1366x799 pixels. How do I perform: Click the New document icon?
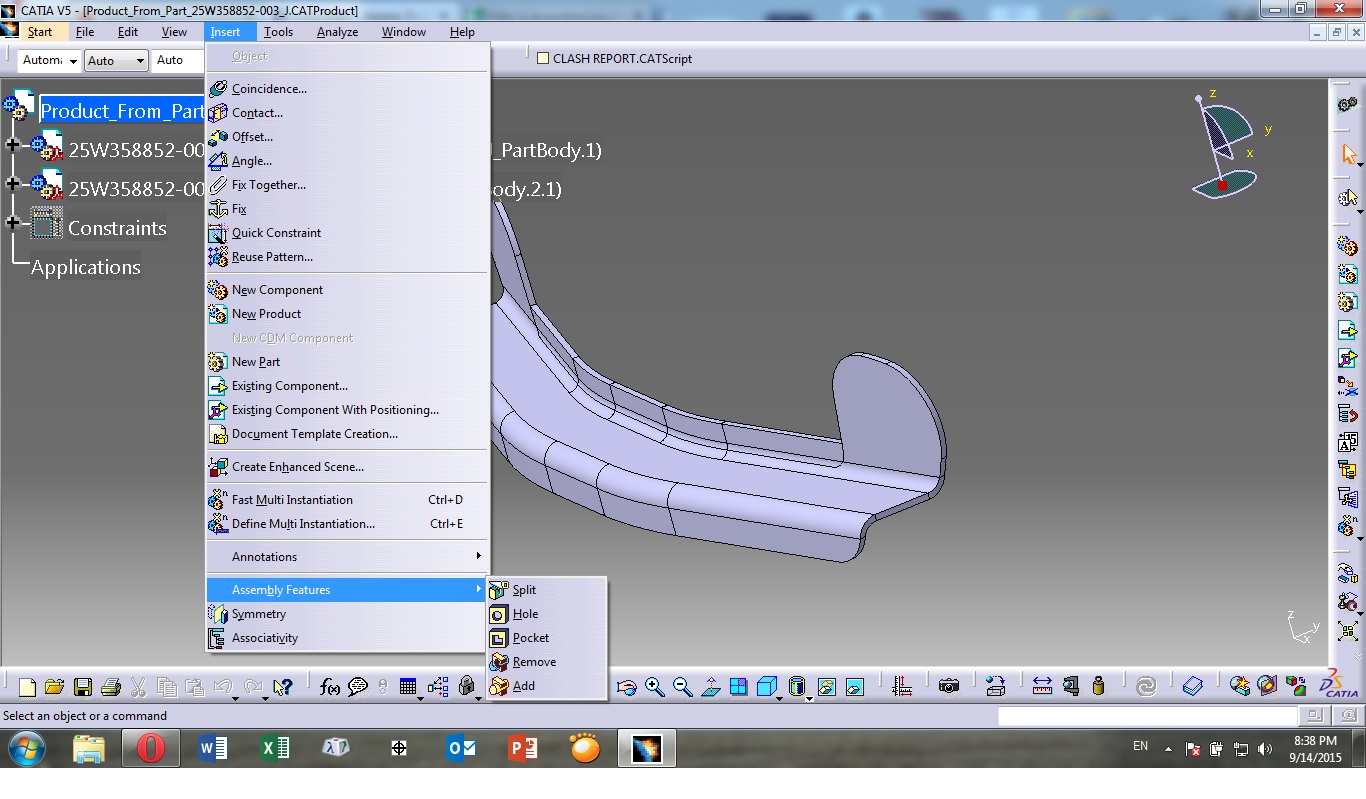(x=28, y=687)
